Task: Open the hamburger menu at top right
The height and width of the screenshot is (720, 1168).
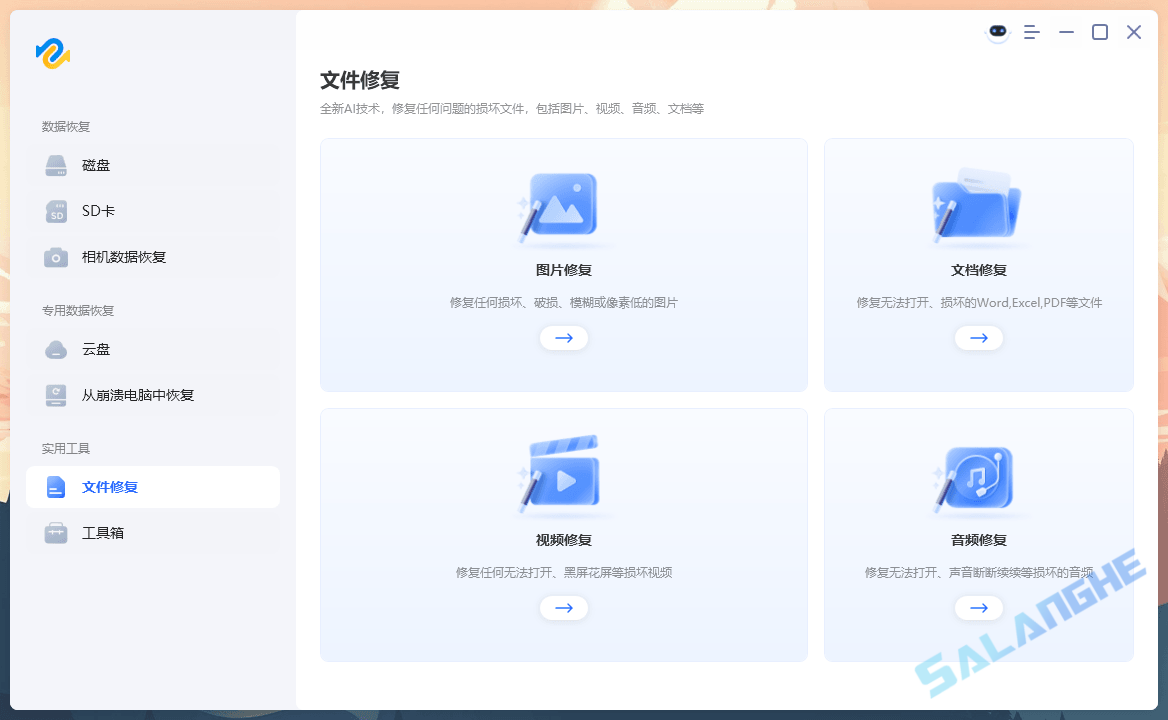Action: (x=1032, y=32)
